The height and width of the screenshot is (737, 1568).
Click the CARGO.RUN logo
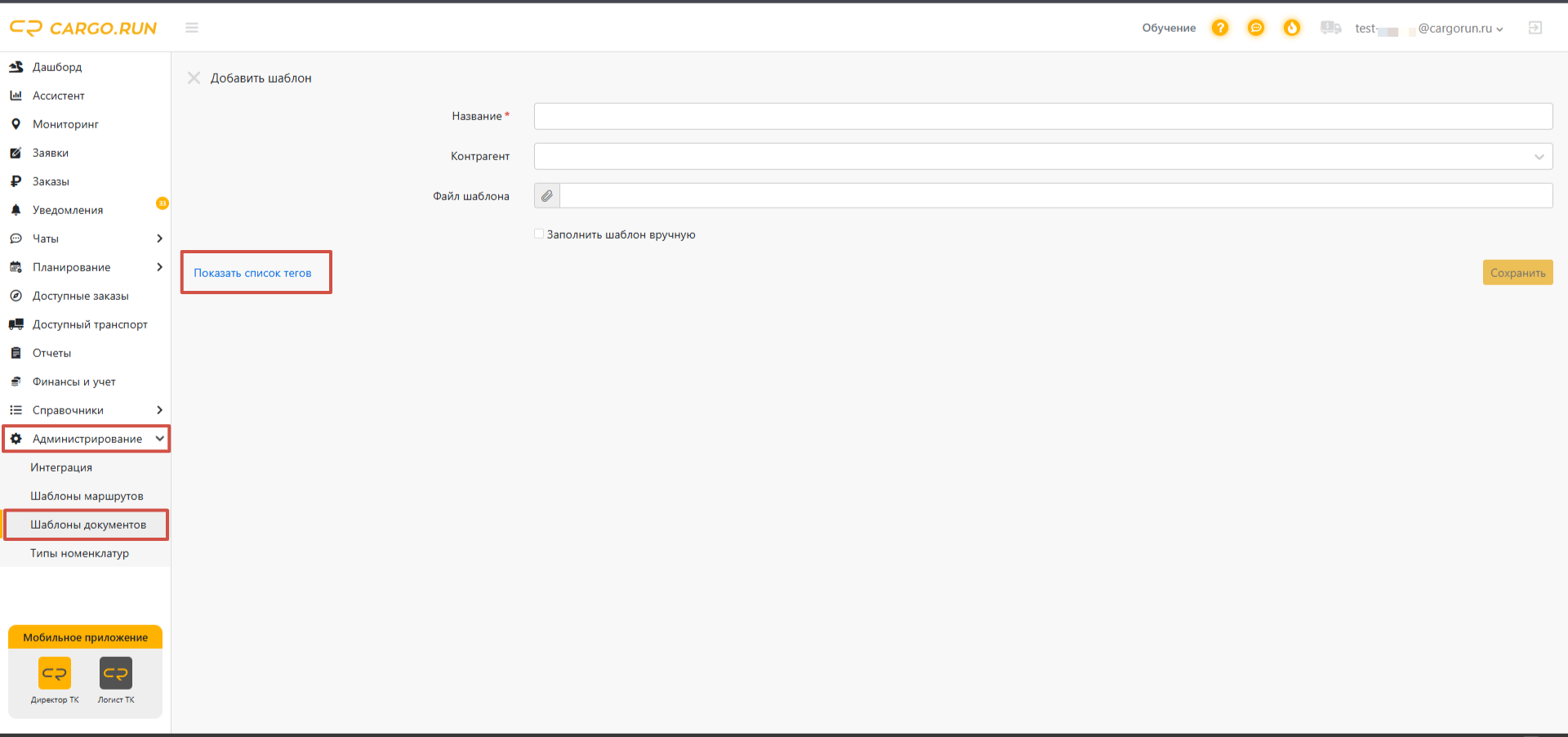tap(83, 29)
